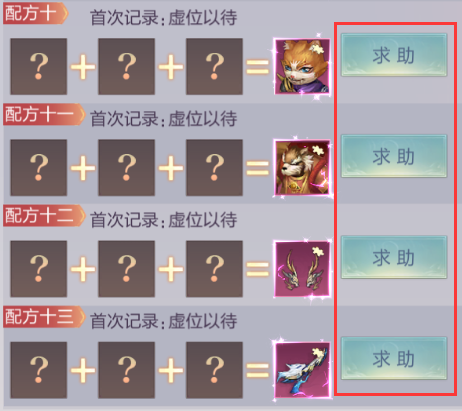Click the 求助 button for 配方十二
462x411 pixels.
(394, 257)
